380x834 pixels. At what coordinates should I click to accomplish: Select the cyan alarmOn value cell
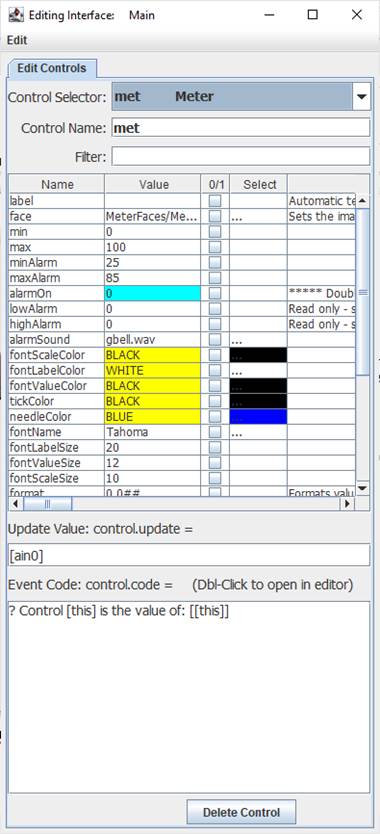(x=153, y=294)
